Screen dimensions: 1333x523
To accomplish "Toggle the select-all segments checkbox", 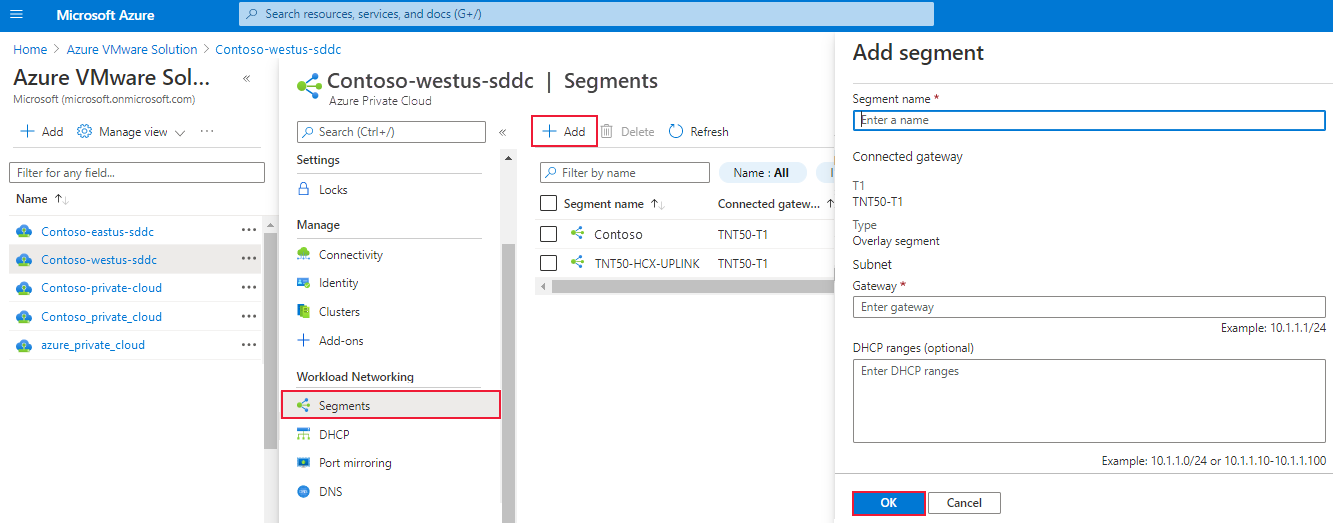I will (x=548, y=204).
